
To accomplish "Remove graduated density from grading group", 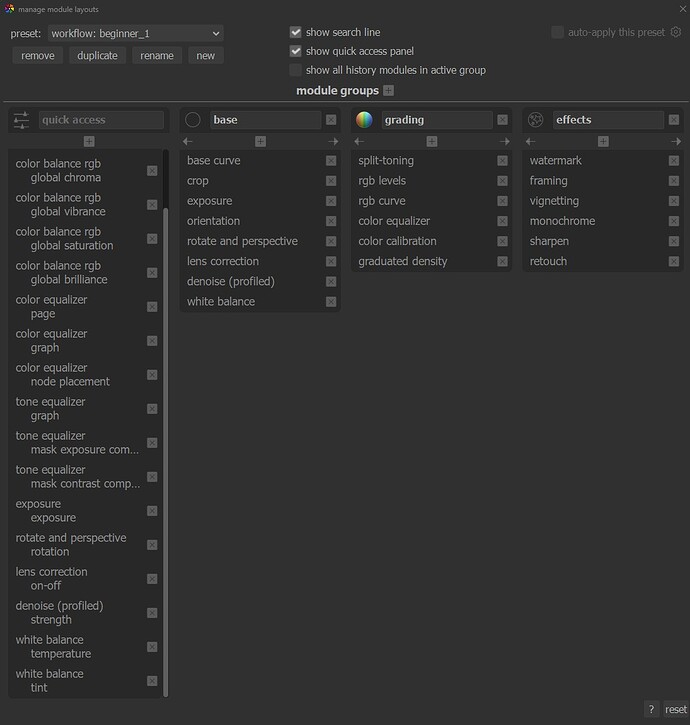I will pyautogui.click(x=502, y=261).
